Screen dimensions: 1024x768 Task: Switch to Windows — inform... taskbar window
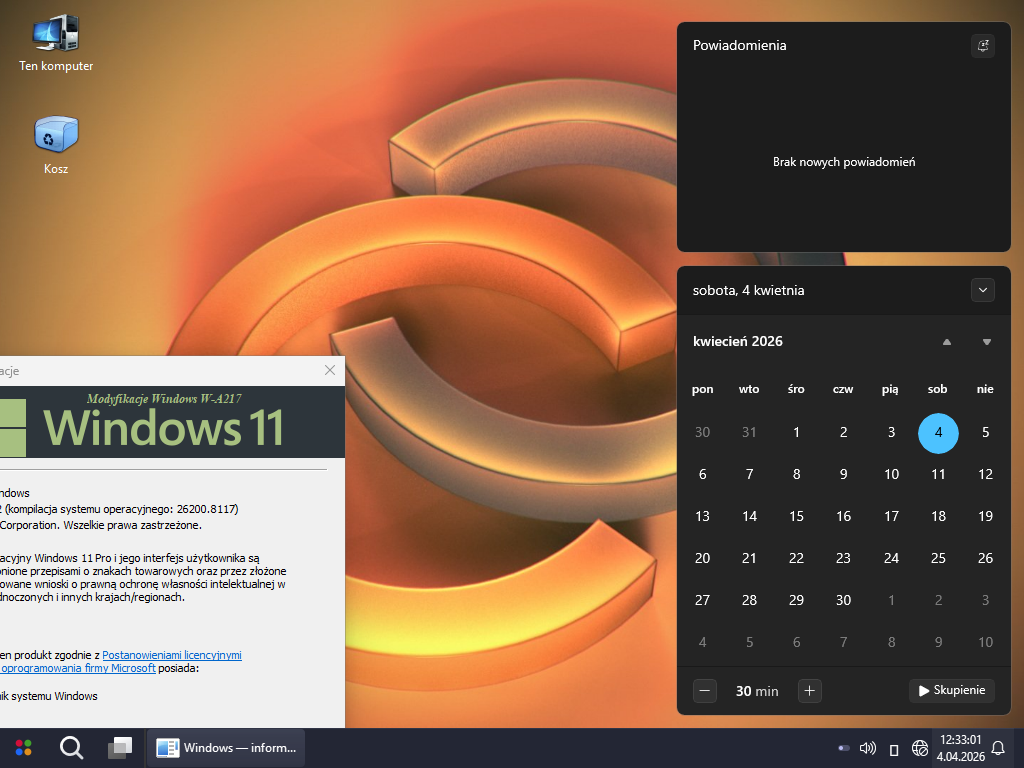226,747
